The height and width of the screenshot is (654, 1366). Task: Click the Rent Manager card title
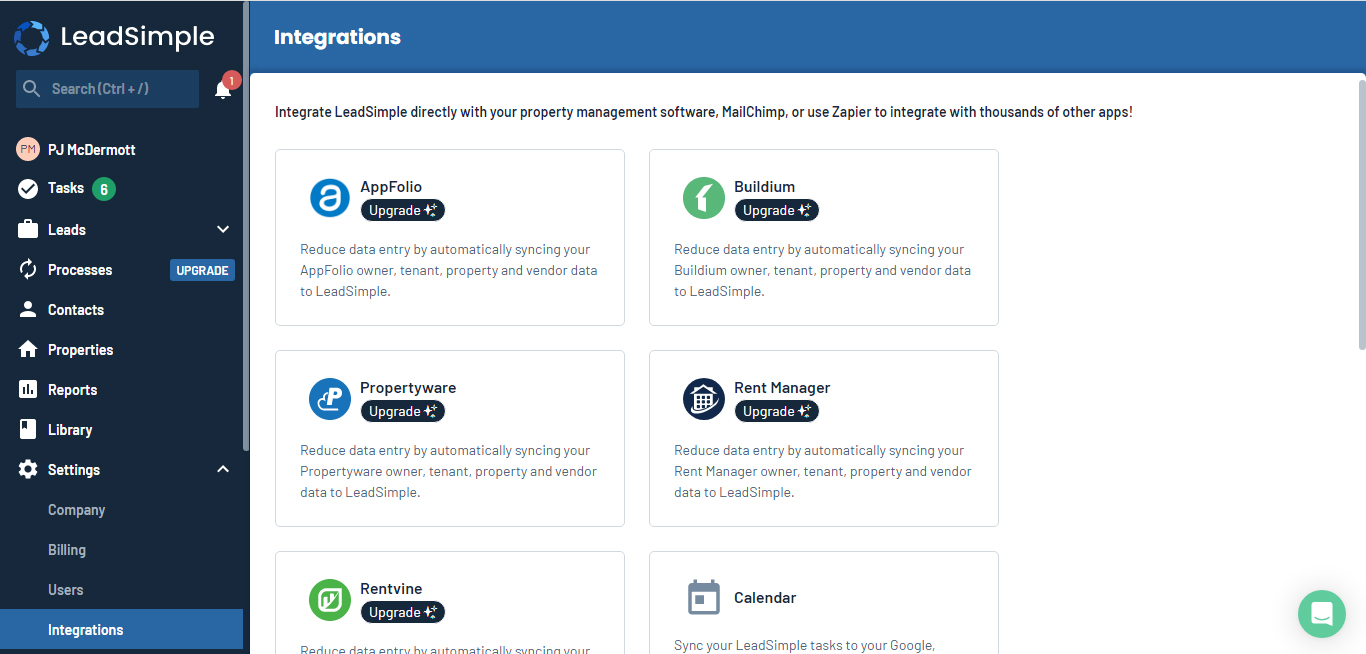pyautogui.click(x=782, y=388)
